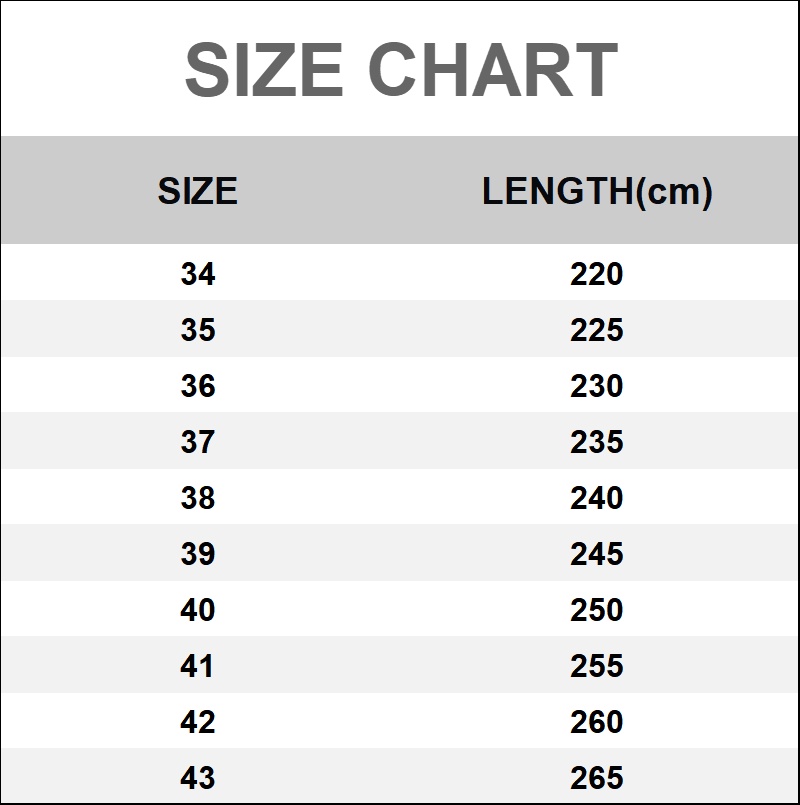Image resolution: width=800 pixels, height=805 pixels.
Task: Select the size 39 cell
Action: click(198, 554)
